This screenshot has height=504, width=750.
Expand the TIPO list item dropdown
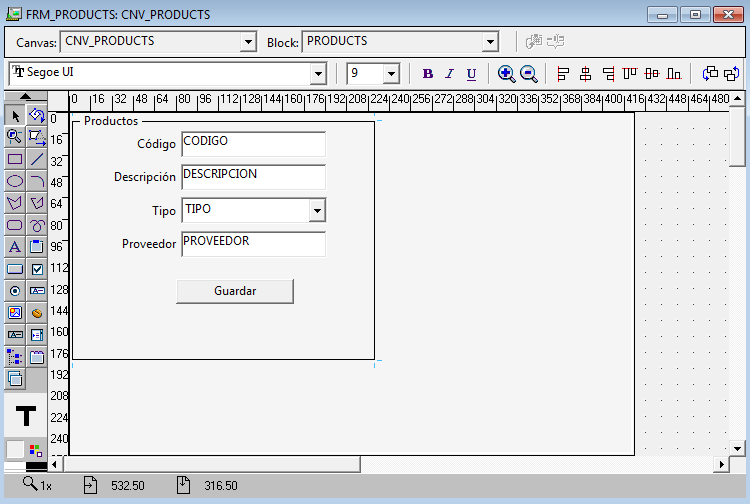click(316, 210)
